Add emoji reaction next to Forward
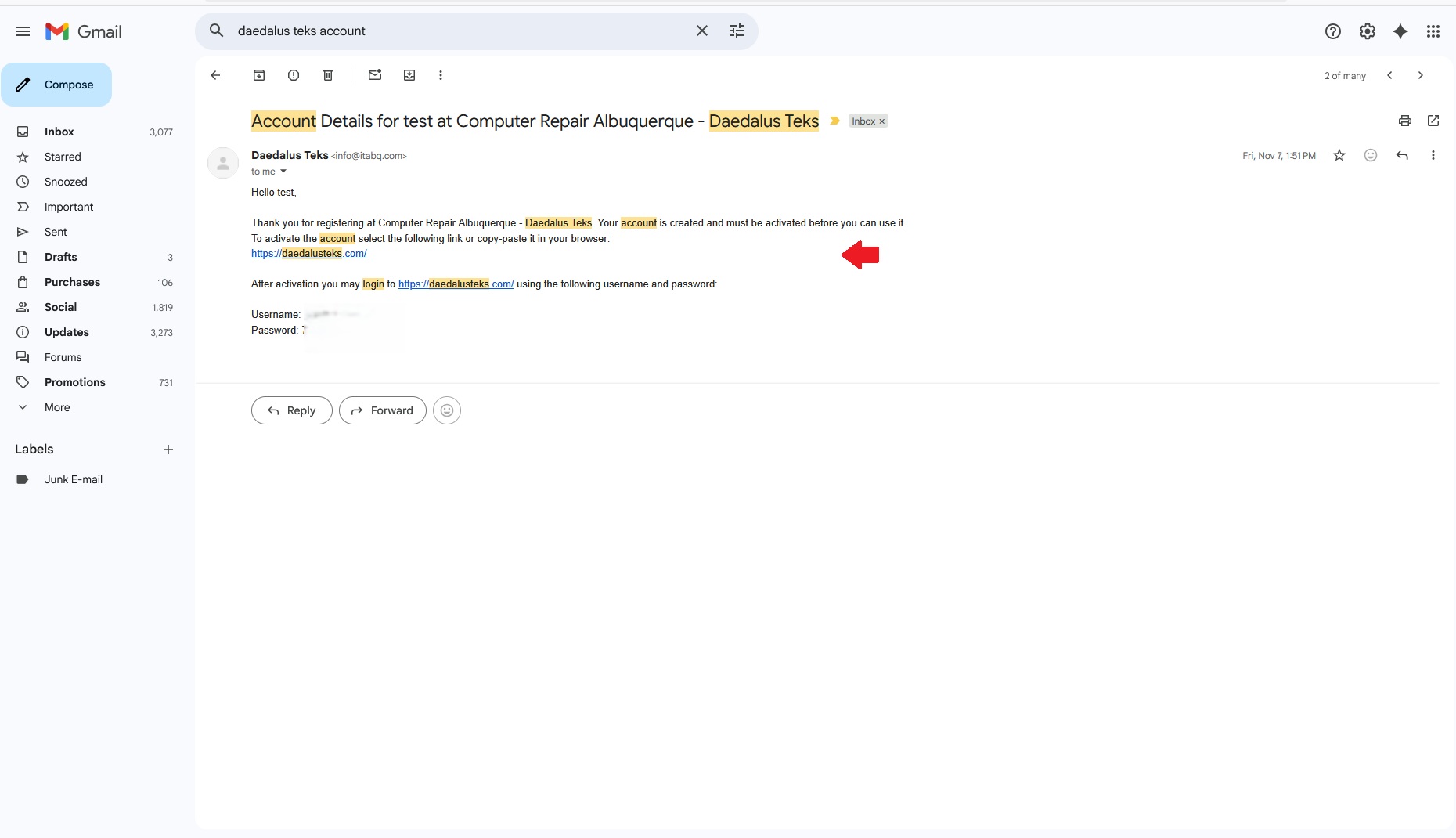Screen dimensions: 1456x838 coord(447,410)
